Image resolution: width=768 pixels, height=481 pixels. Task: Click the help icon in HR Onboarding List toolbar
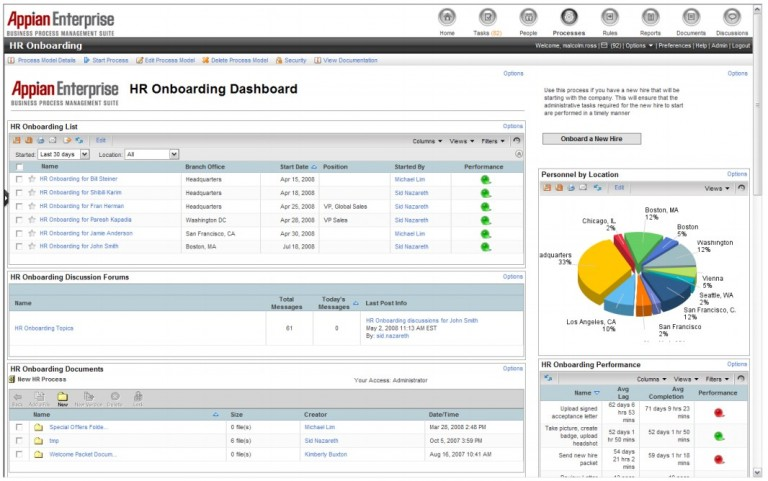click(516, 141)
